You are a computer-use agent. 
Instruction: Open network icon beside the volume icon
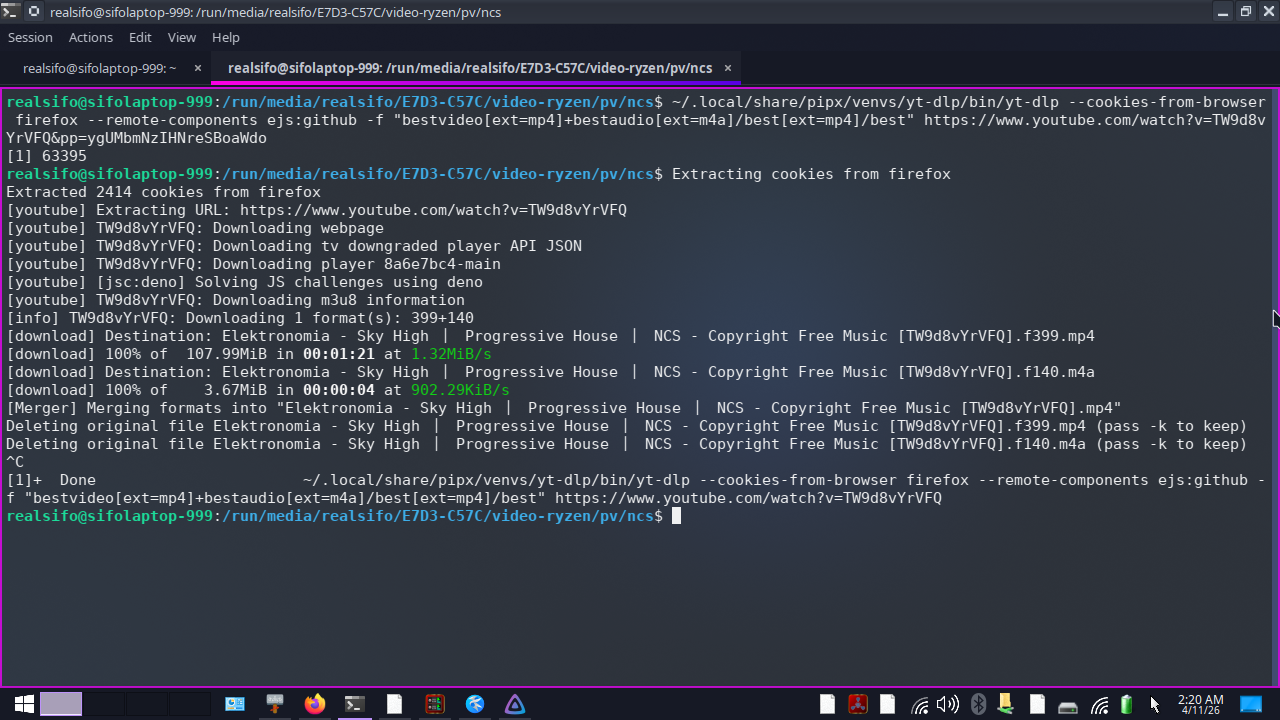click(x=920, y=705)
